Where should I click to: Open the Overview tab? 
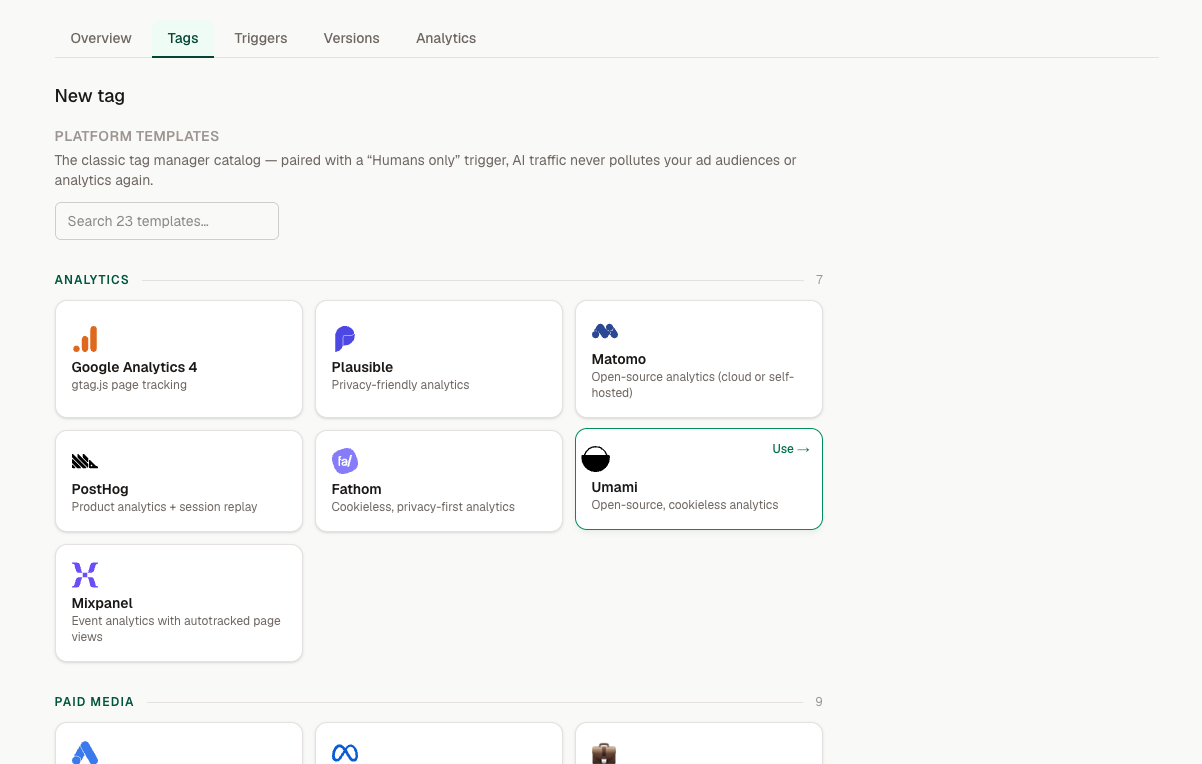101,38
